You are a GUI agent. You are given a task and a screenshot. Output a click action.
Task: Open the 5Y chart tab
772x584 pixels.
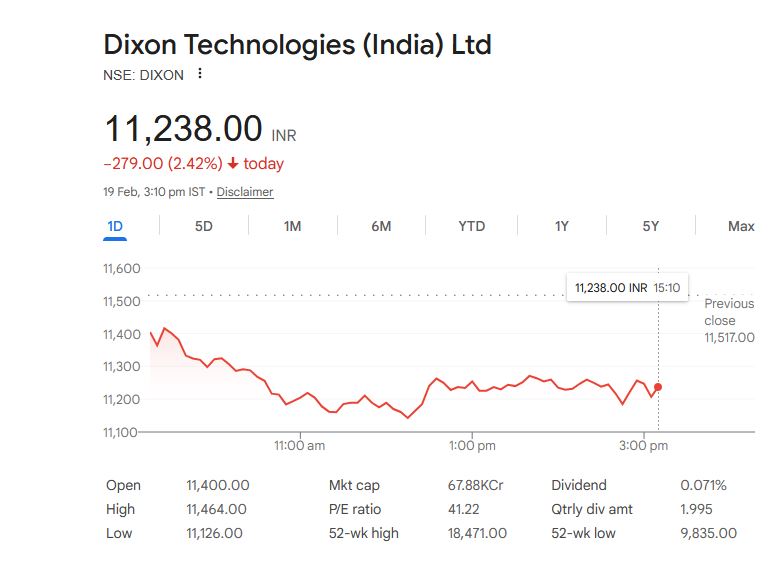(x=651, y=226)
